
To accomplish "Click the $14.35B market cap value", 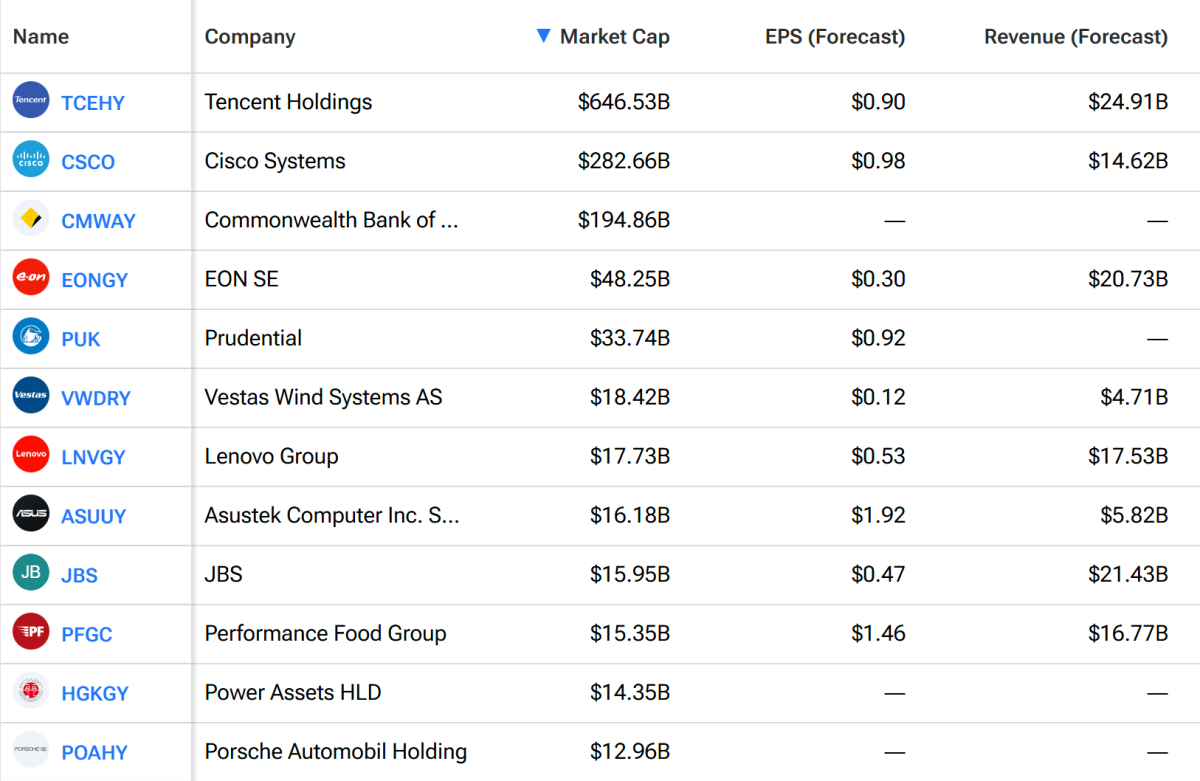I will pos(630,692).
